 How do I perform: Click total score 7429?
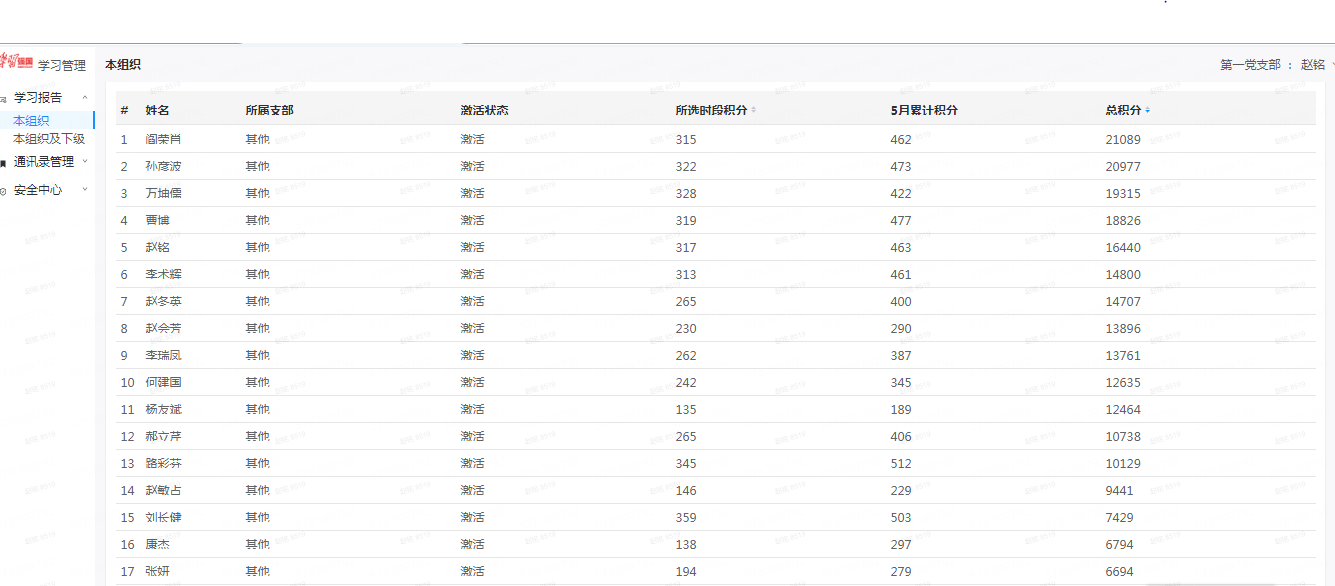[x=1120, y=518]
